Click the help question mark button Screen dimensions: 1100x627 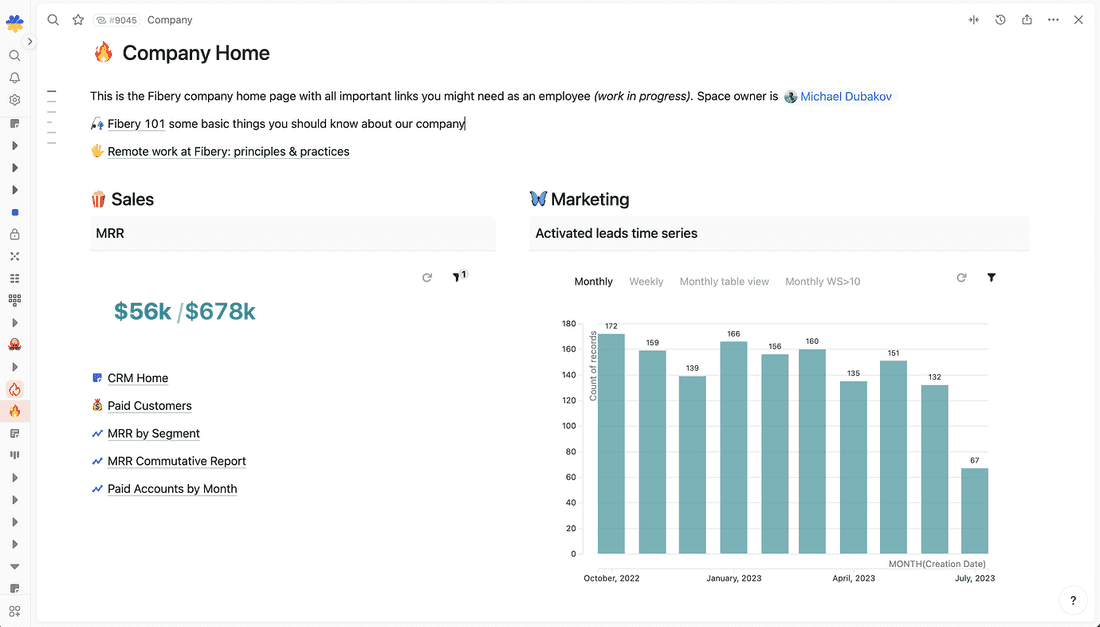pos(1073,600)
